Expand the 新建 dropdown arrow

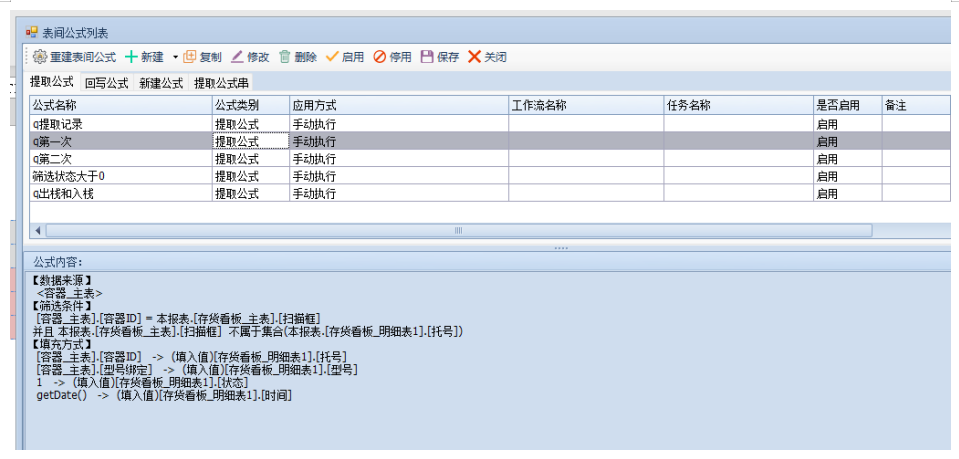pyautogui.click(x=175, y=58)
